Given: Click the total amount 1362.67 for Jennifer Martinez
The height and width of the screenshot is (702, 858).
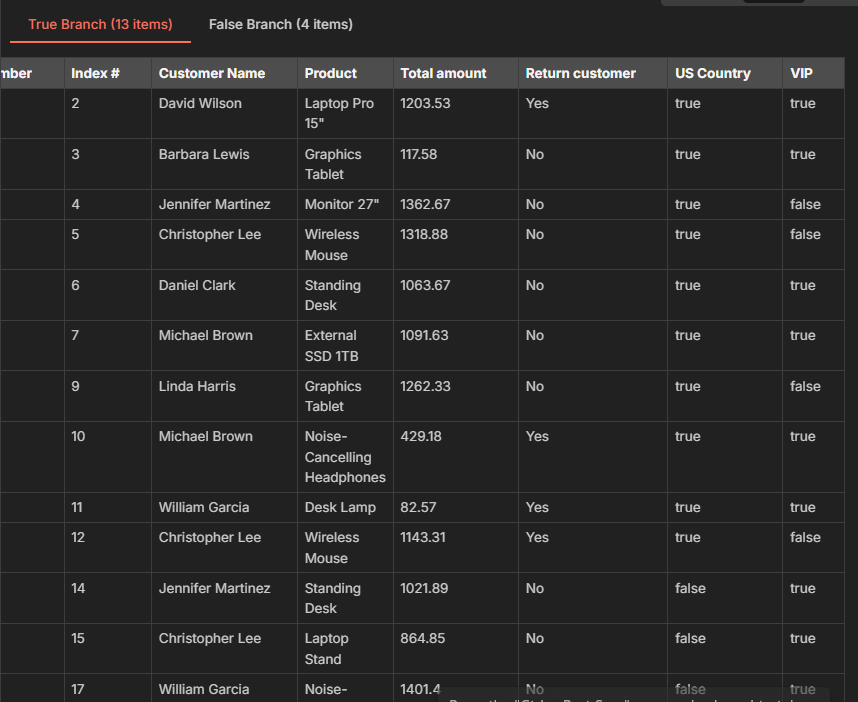Looking at the screenshot, I should [x=425, y=204].
